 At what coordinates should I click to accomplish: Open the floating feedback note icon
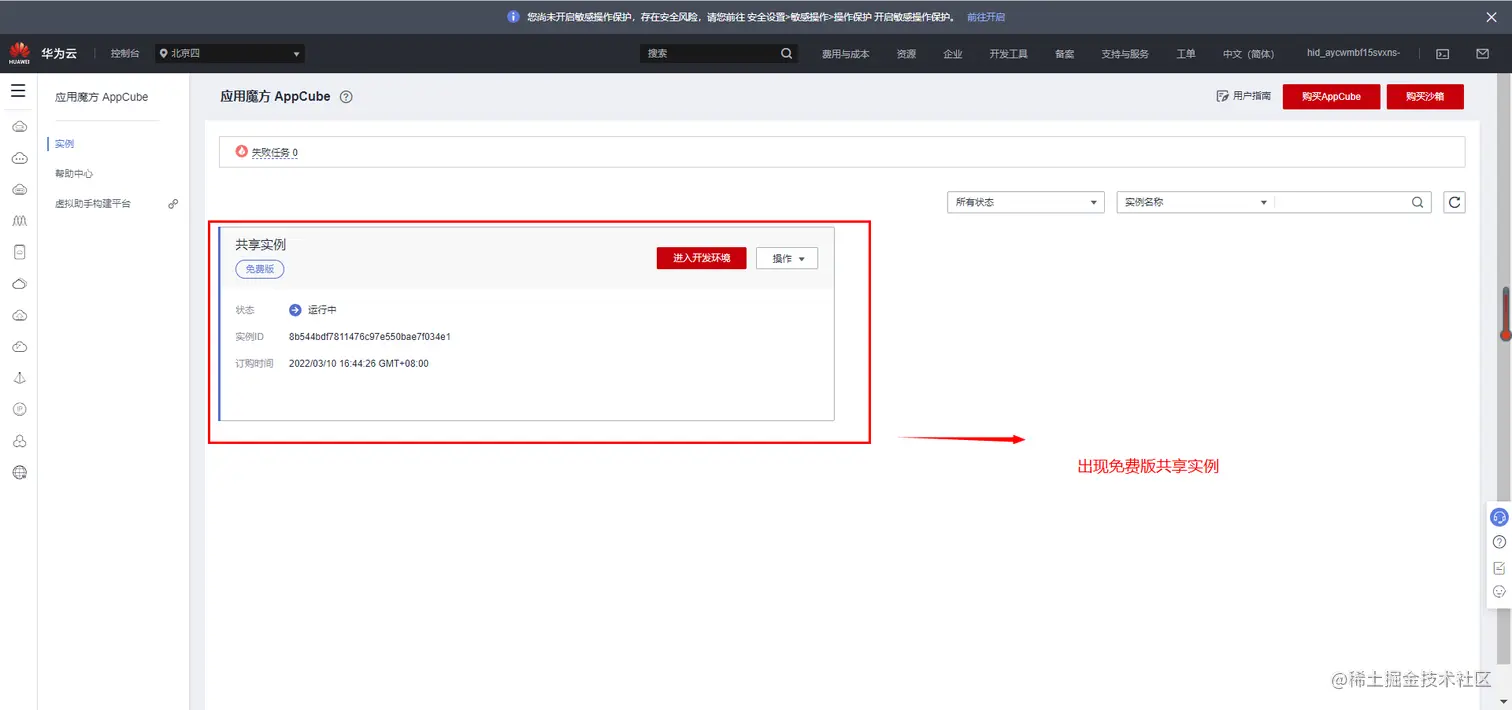[x=1498, y=567]
